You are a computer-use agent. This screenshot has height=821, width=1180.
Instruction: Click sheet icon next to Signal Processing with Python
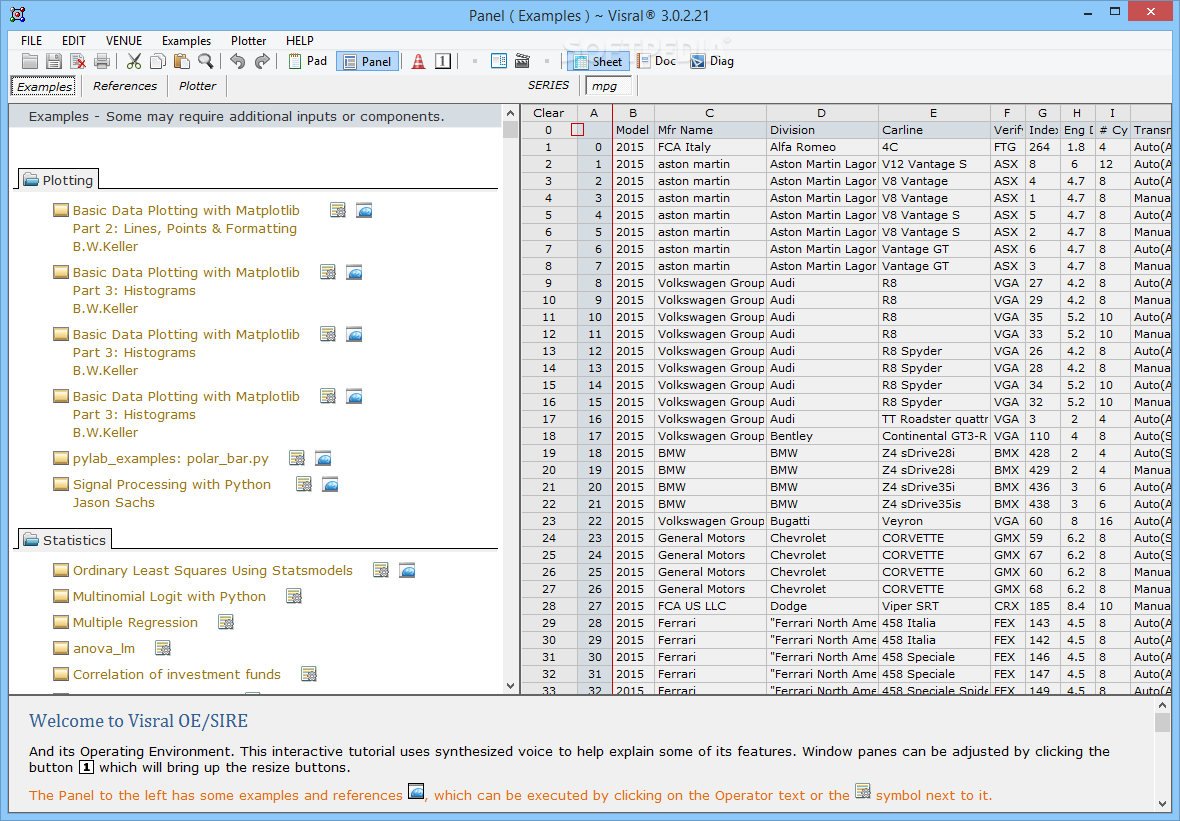click(304, 485)
